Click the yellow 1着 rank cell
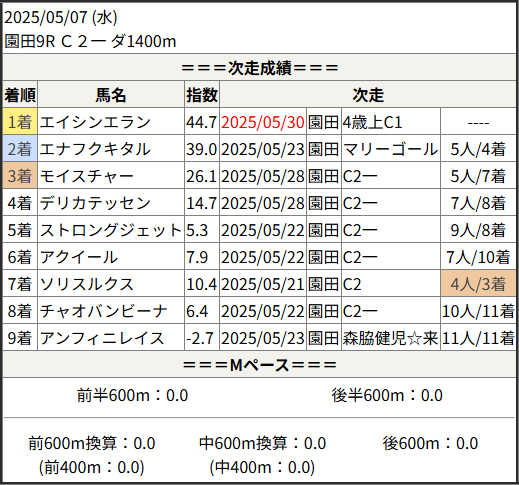The height and width of the screenshot is (485, 519). click(20, 121)
